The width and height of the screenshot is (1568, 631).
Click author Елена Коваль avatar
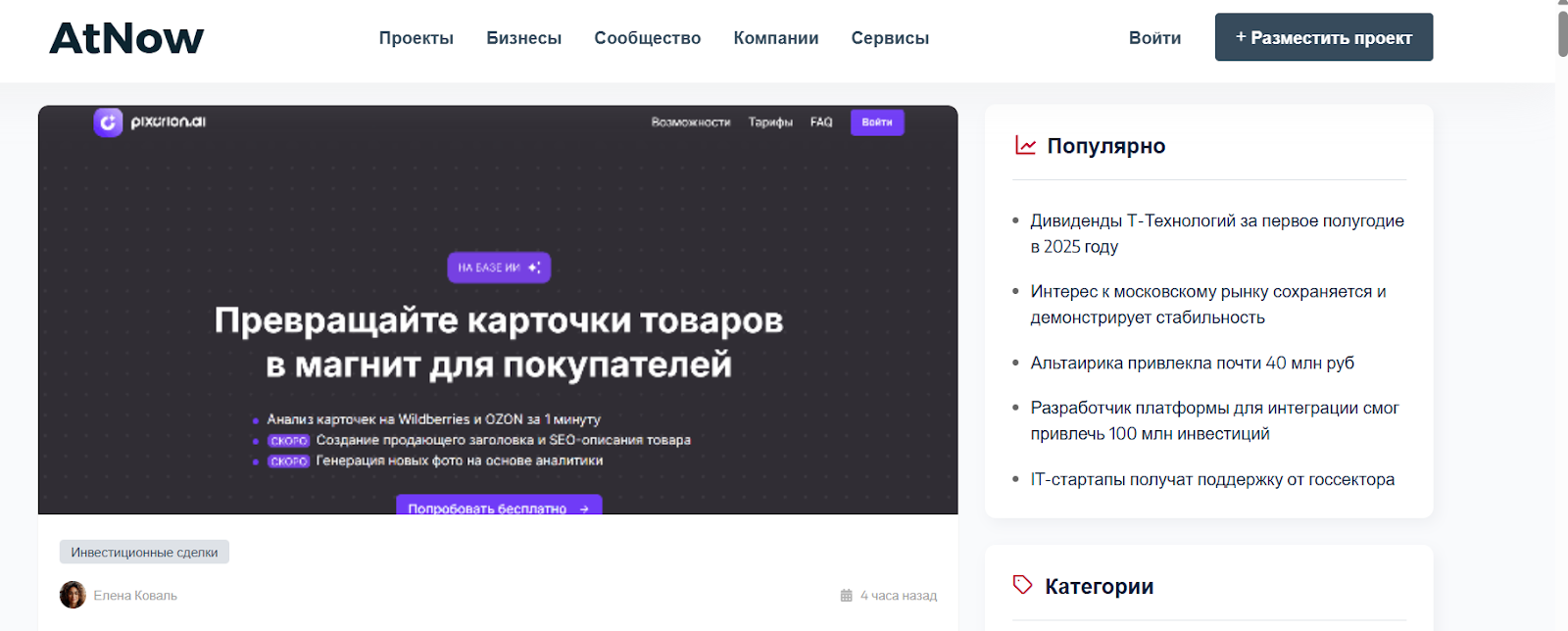73,595
